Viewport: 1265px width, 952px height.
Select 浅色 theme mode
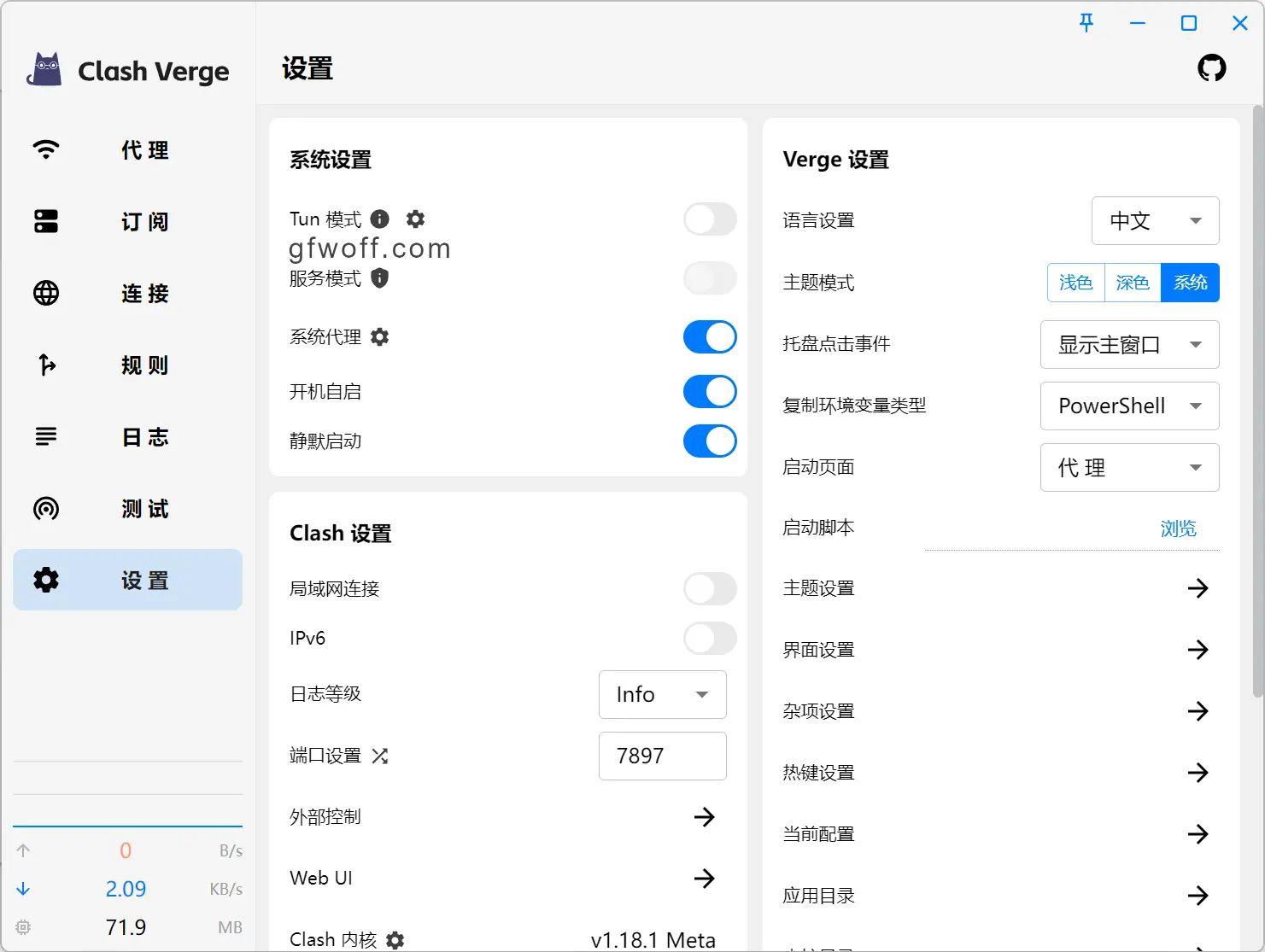click(x=1076, y=283)
